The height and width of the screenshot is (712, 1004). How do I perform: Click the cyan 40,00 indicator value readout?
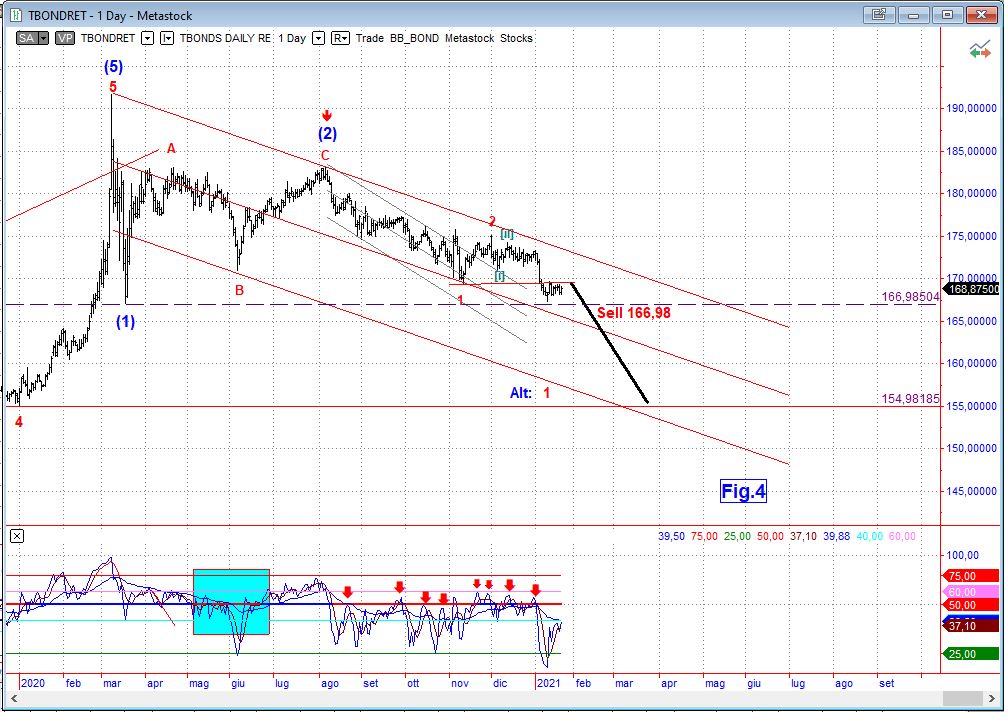pyautogui.click(x=870, y=536)
